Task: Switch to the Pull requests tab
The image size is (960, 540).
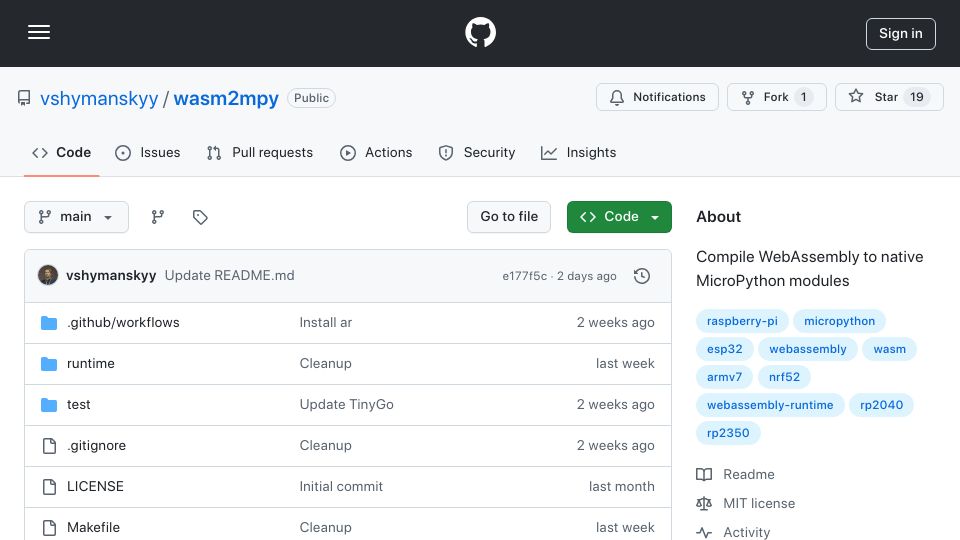Action: (x=260, y=152)
